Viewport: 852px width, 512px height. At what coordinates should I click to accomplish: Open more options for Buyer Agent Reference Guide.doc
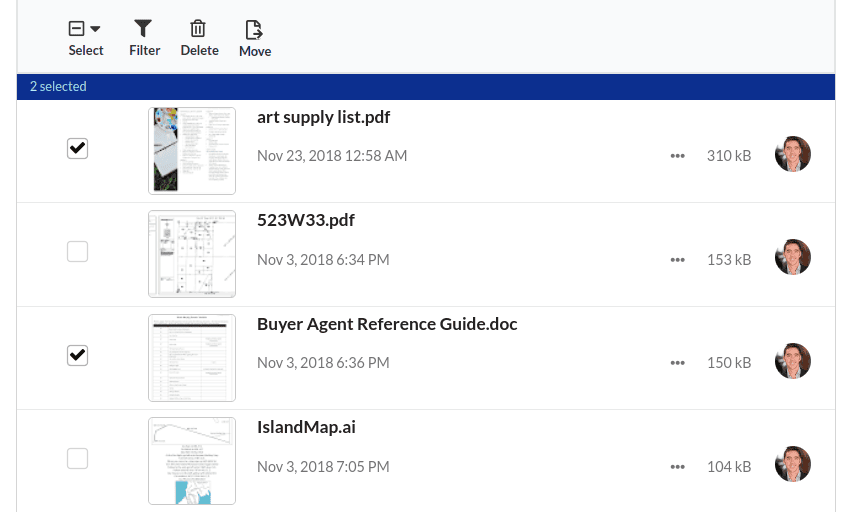click(677, 363)
